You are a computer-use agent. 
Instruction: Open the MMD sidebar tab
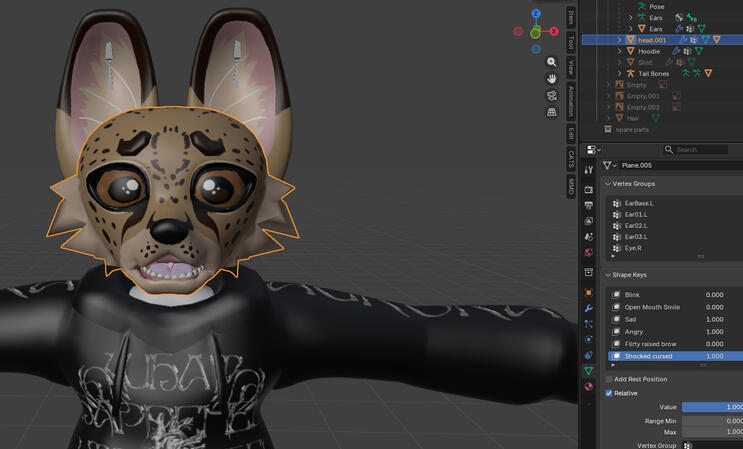[x=571, y=186]
